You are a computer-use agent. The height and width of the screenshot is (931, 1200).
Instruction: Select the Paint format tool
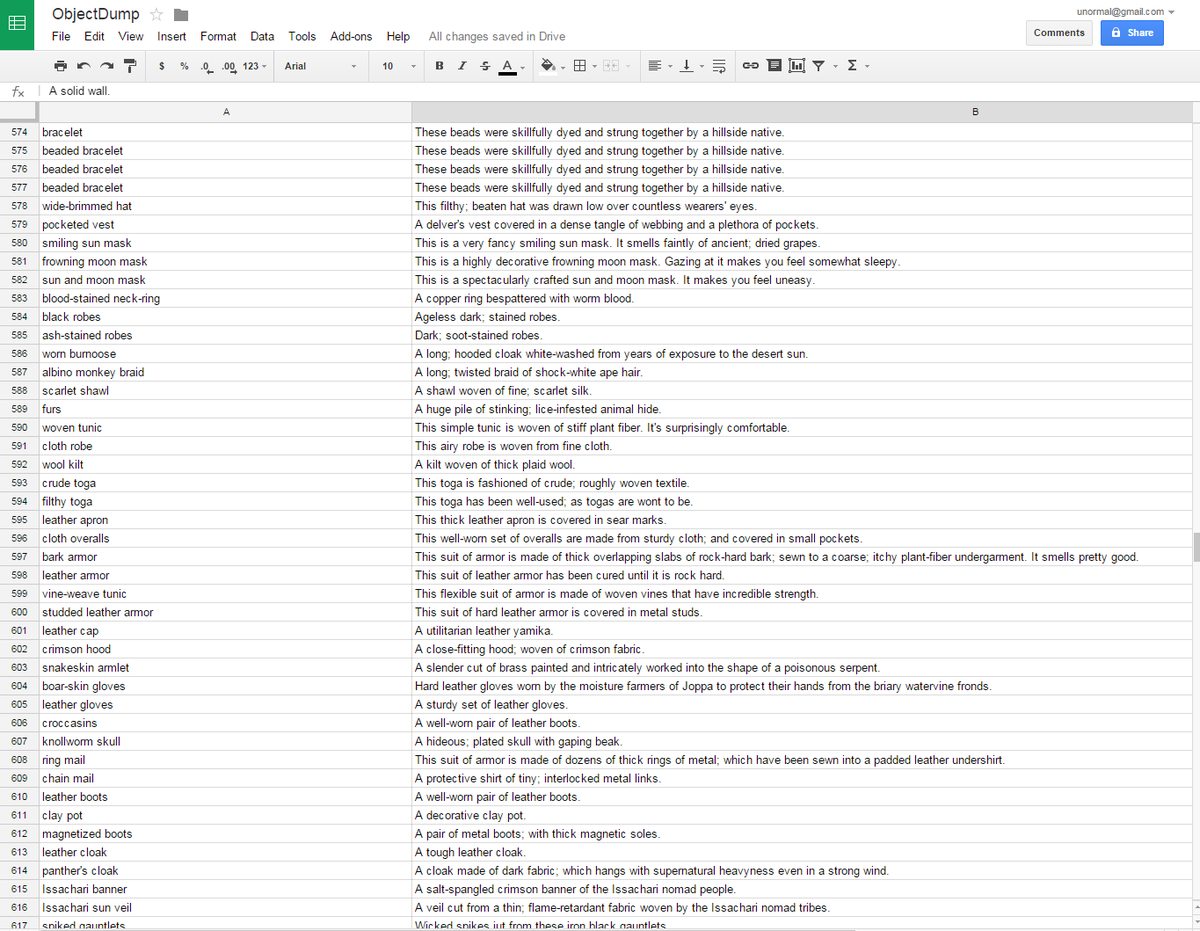click(x=130, y=66)
